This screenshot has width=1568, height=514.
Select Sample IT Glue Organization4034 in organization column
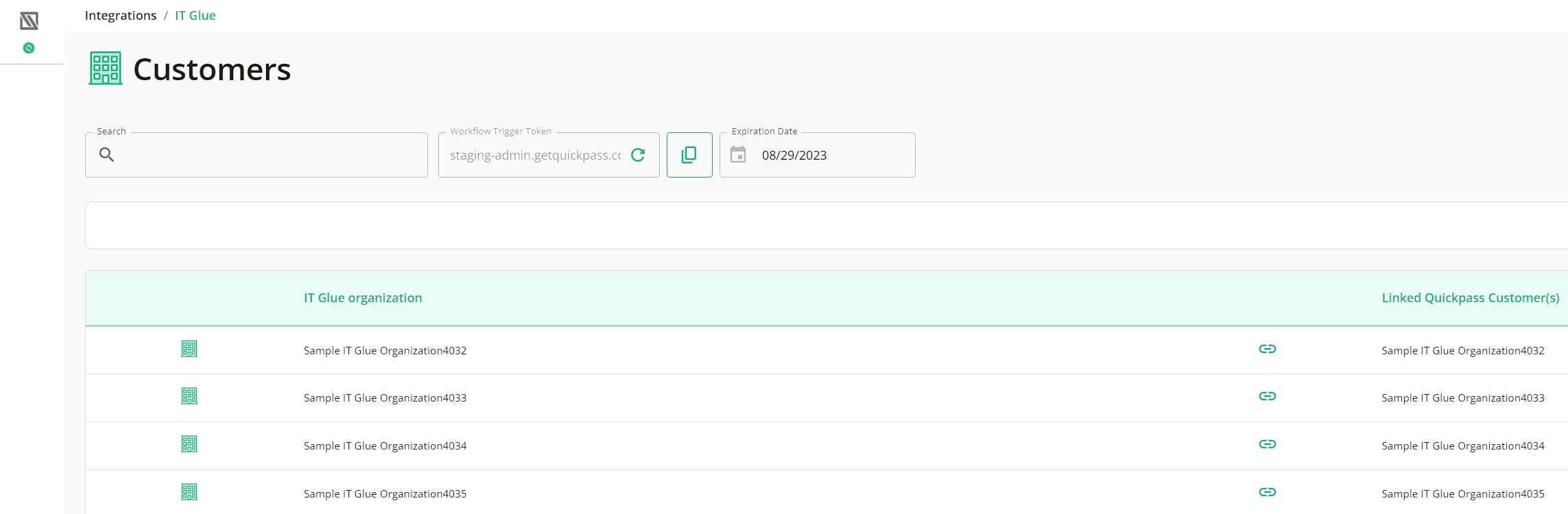(385, 445)
